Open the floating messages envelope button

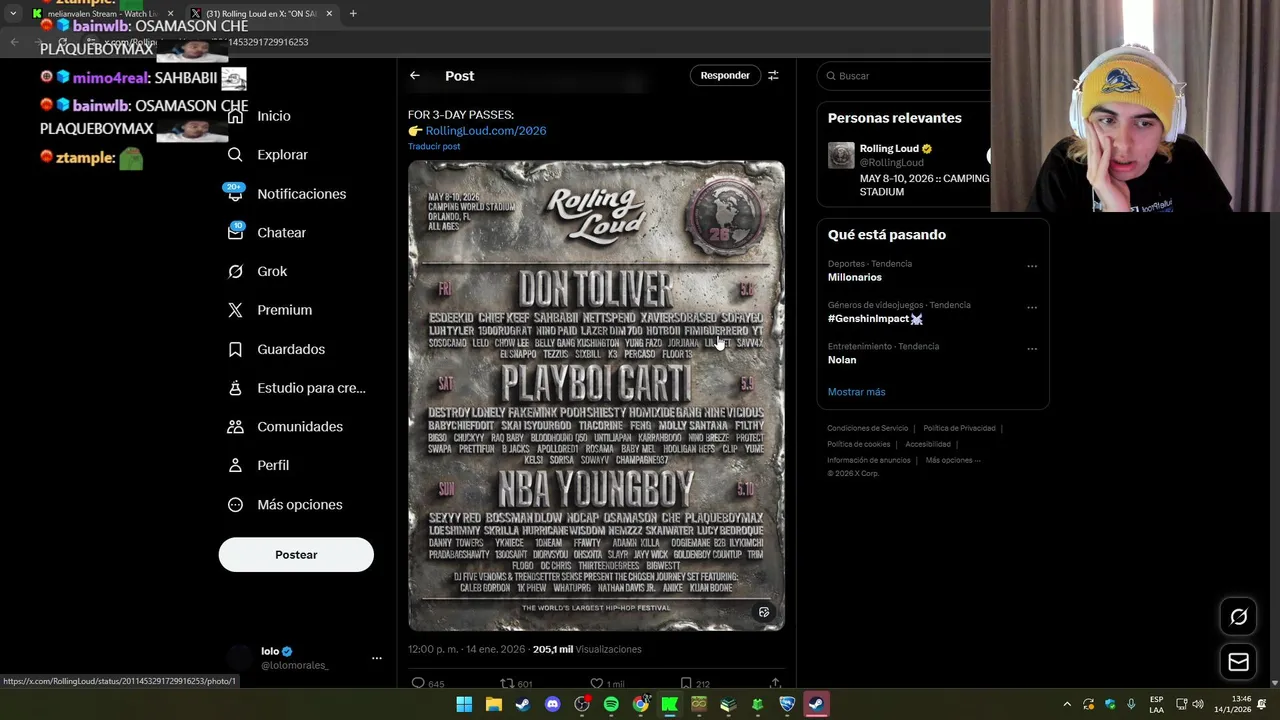click(x=1238, y=662)
